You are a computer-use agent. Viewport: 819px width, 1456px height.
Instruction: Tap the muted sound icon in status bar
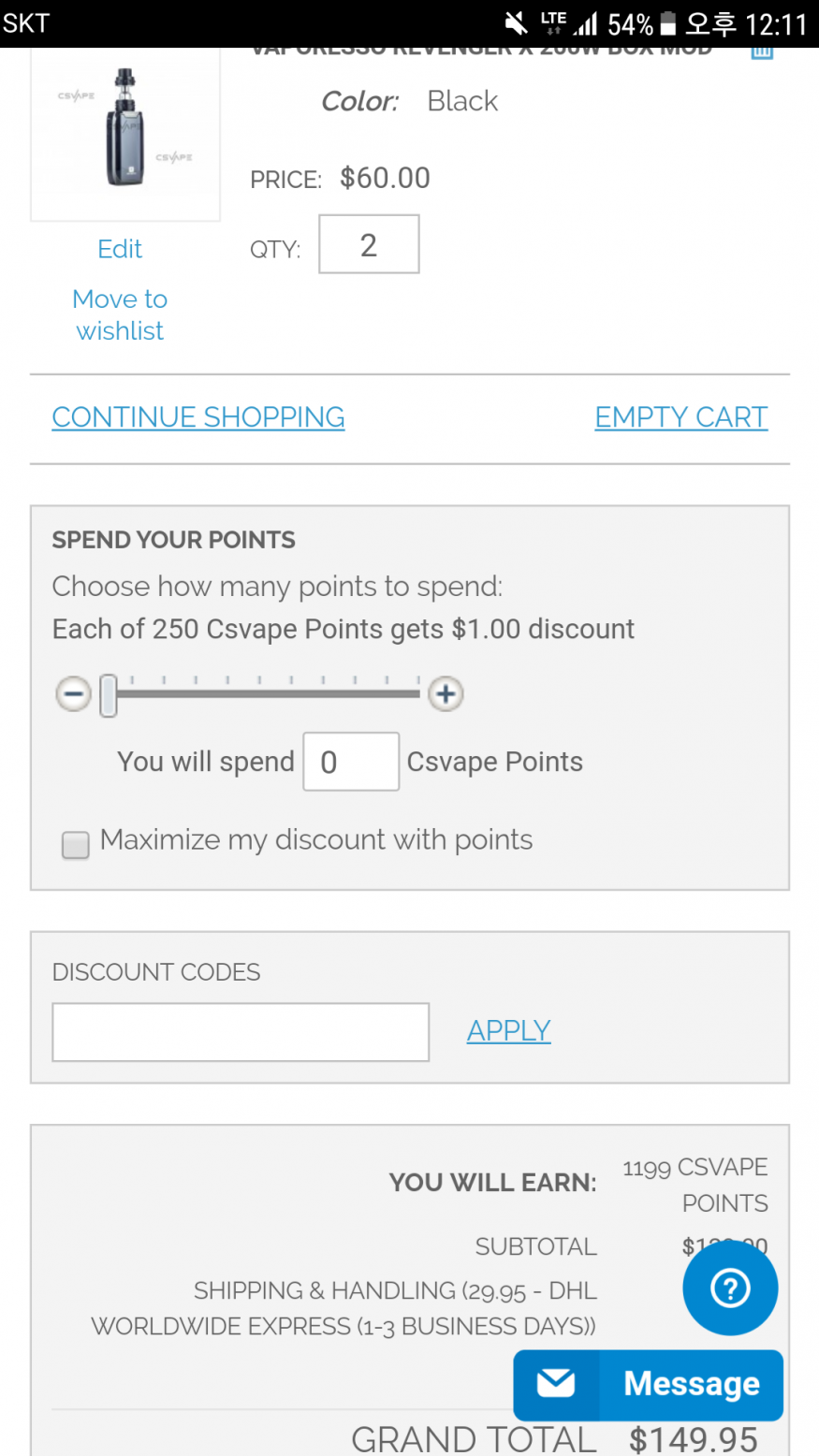[x=516, y=23]
